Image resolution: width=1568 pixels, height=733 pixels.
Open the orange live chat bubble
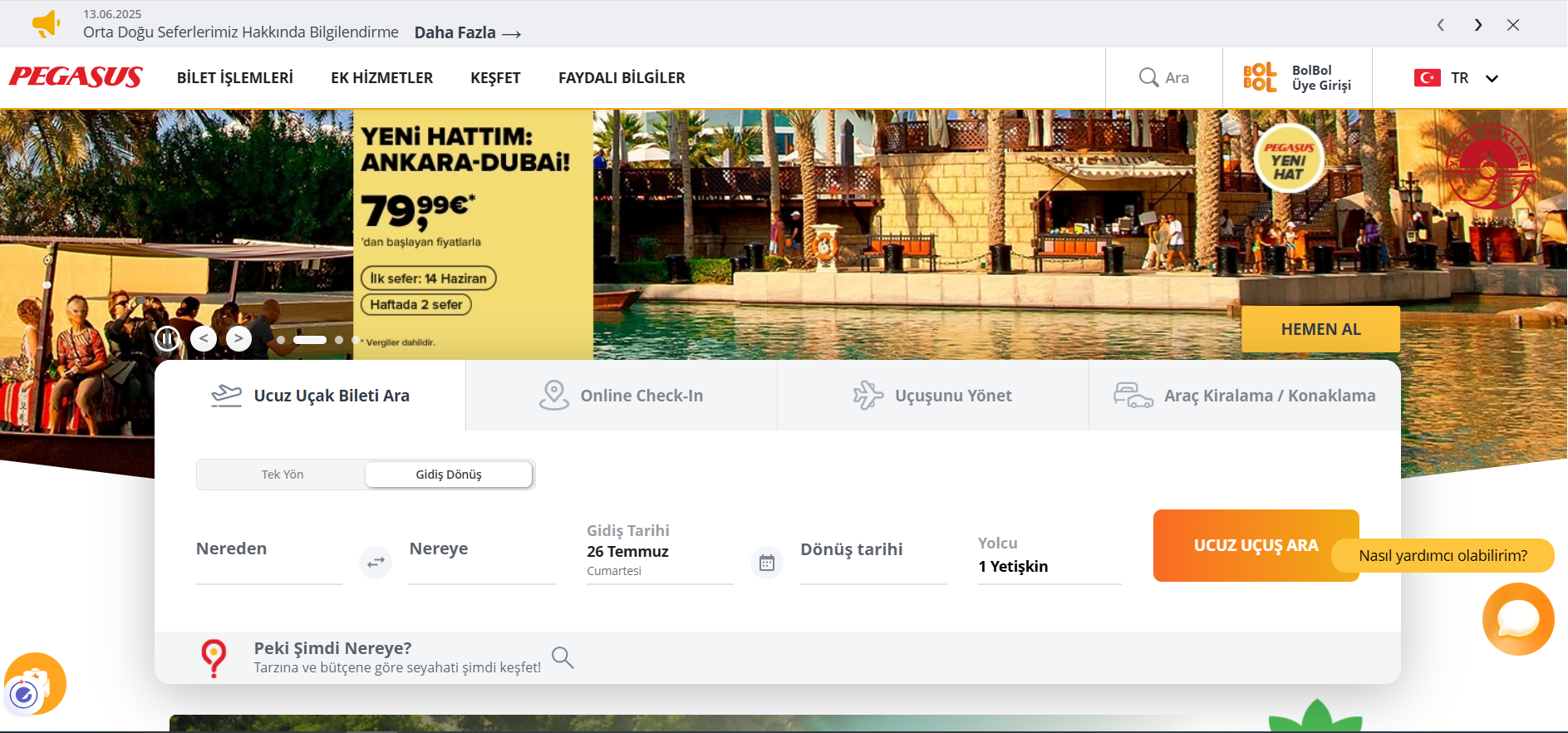pos(1517,619)
